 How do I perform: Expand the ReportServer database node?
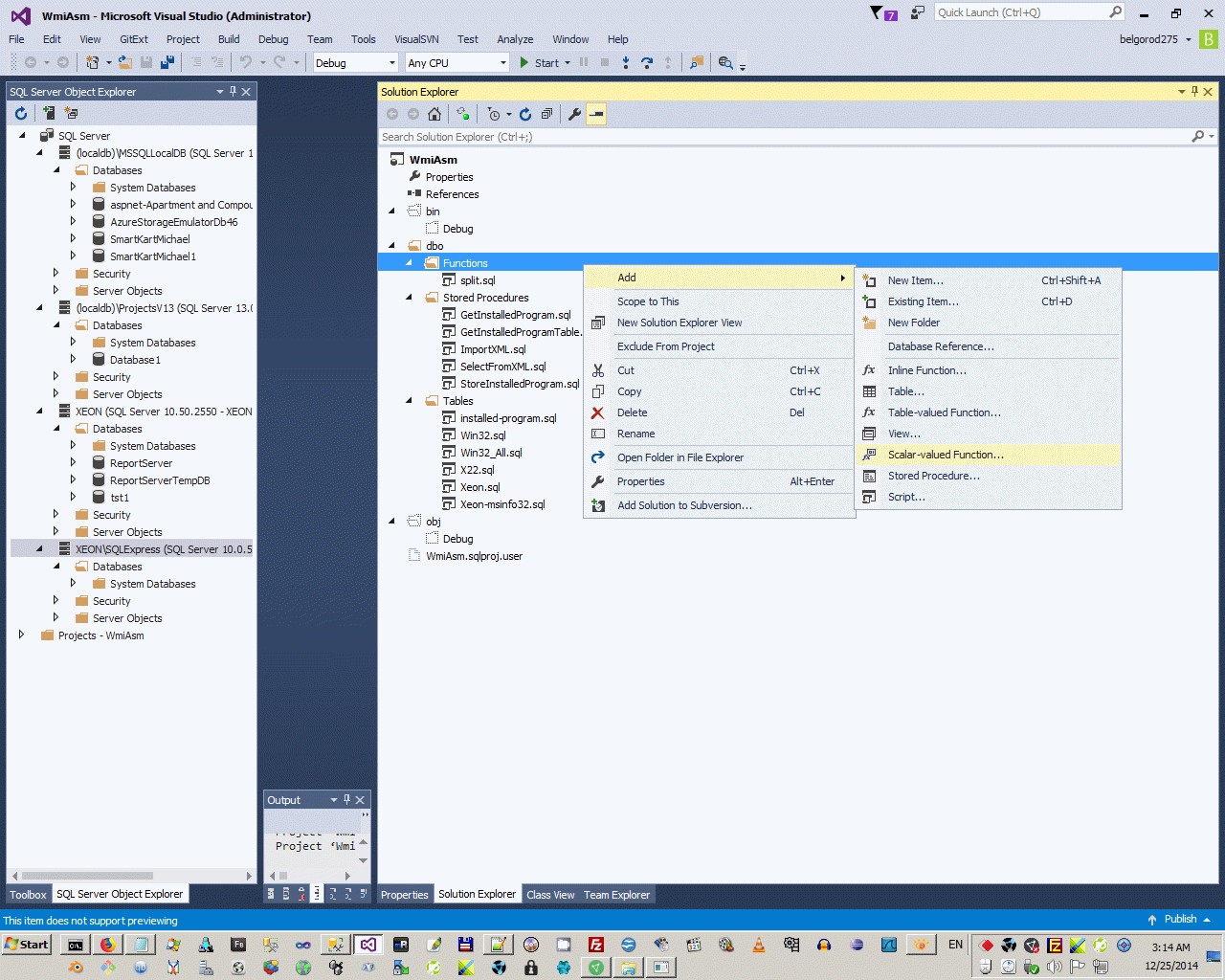pos(73,463)
